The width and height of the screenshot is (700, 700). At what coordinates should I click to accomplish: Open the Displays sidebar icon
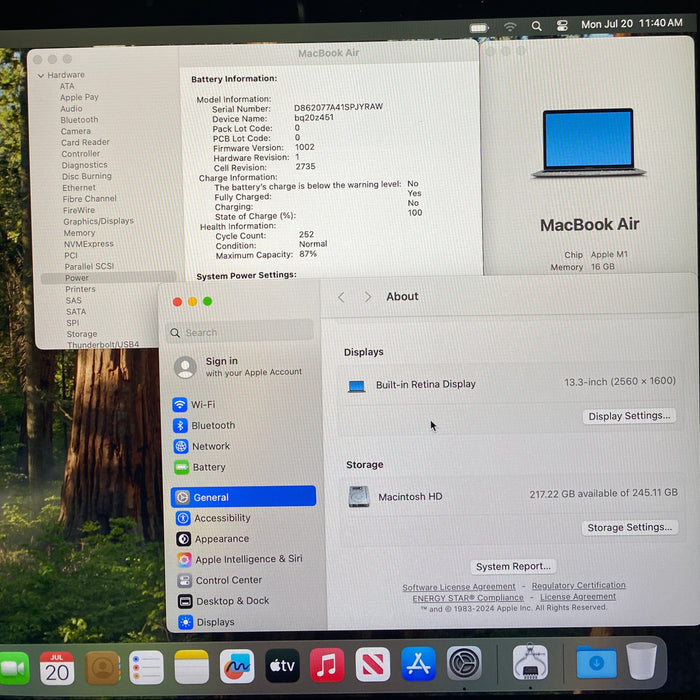coord(185,622)
